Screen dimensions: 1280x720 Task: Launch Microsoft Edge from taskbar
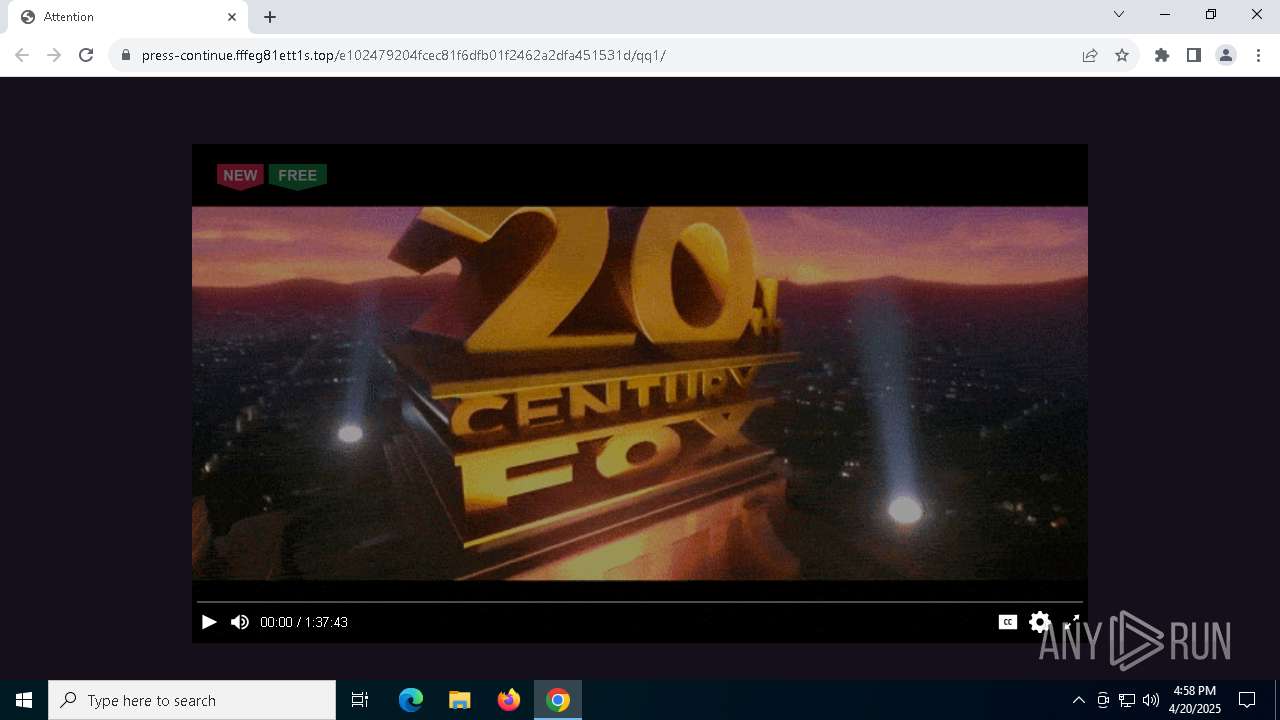[x=411, y=700]
